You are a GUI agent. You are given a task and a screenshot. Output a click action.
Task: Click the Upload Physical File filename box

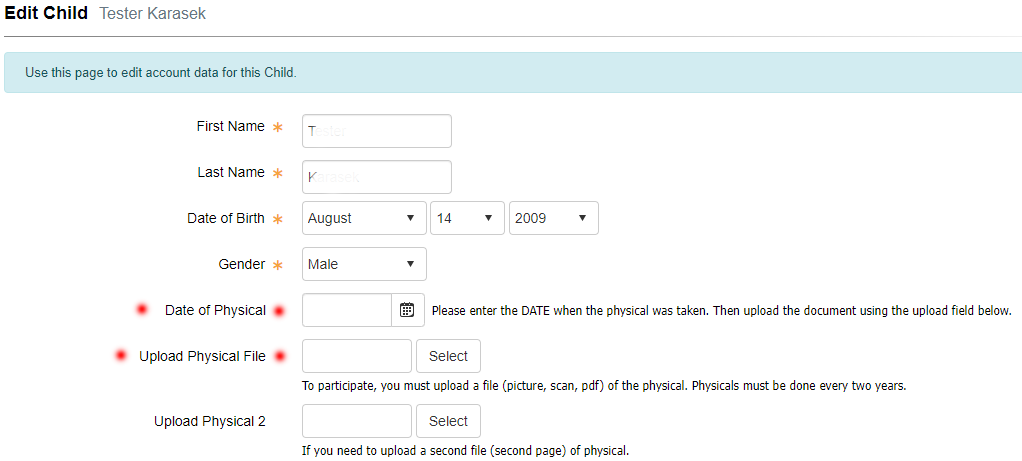click(357, 356)
